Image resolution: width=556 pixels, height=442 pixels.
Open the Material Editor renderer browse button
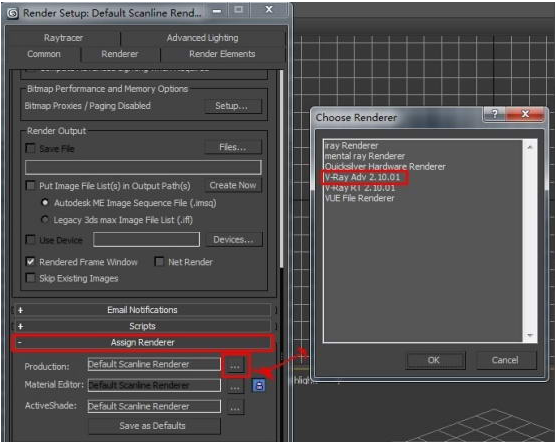(x=235, y=387)
